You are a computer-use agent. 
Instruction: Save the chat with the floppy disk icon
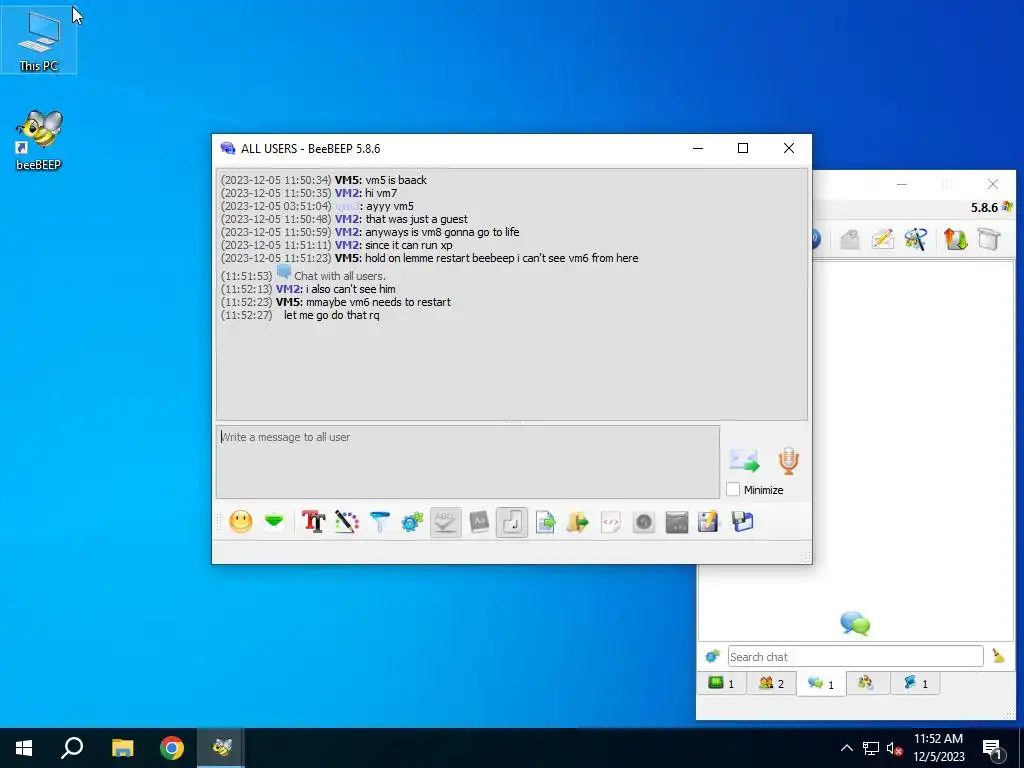coord(743,522)
